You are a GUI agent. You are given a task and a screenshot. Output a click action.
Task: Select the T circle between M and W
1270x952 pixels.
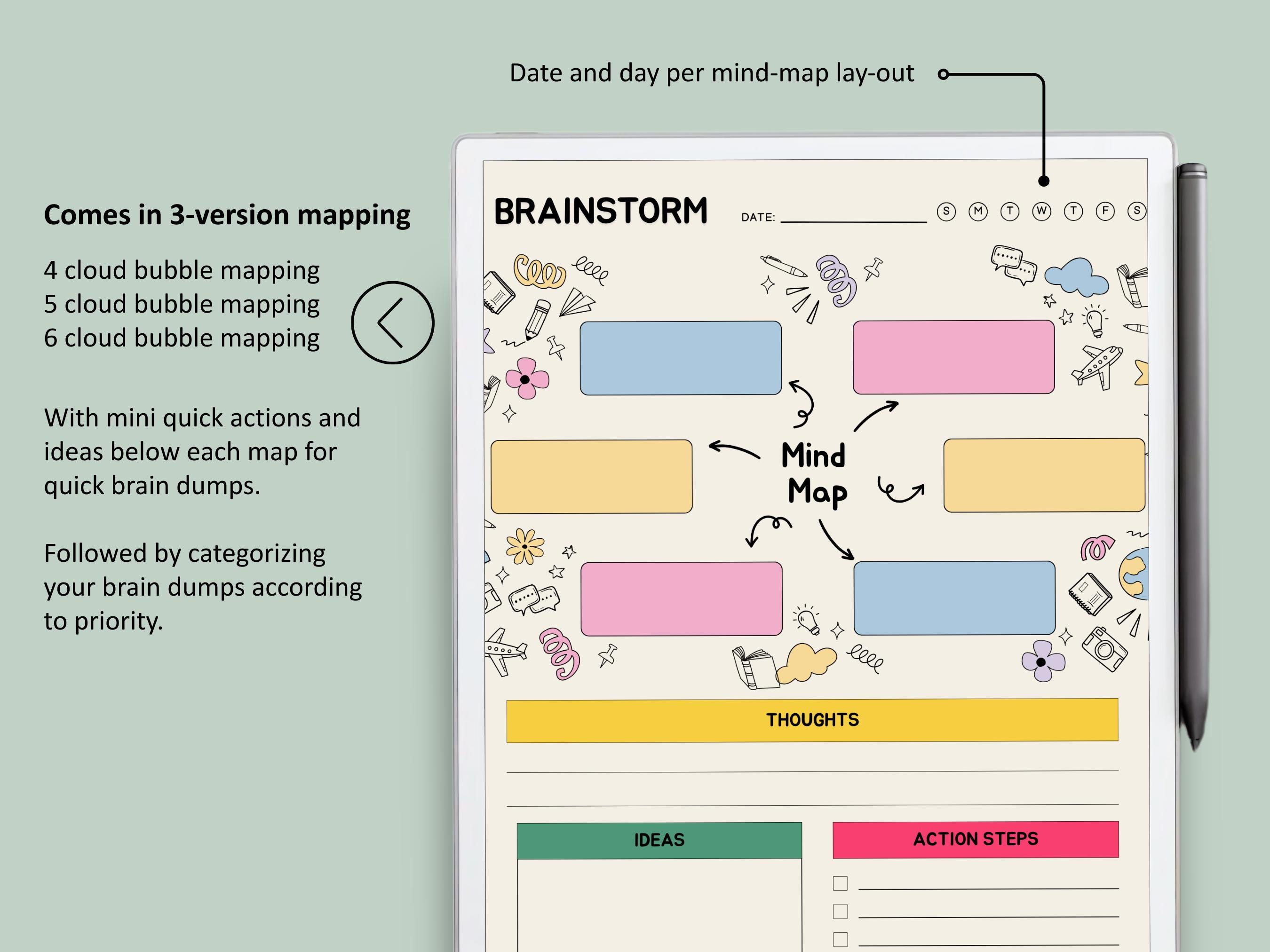pyautogui.click(x=1010, y=211)
